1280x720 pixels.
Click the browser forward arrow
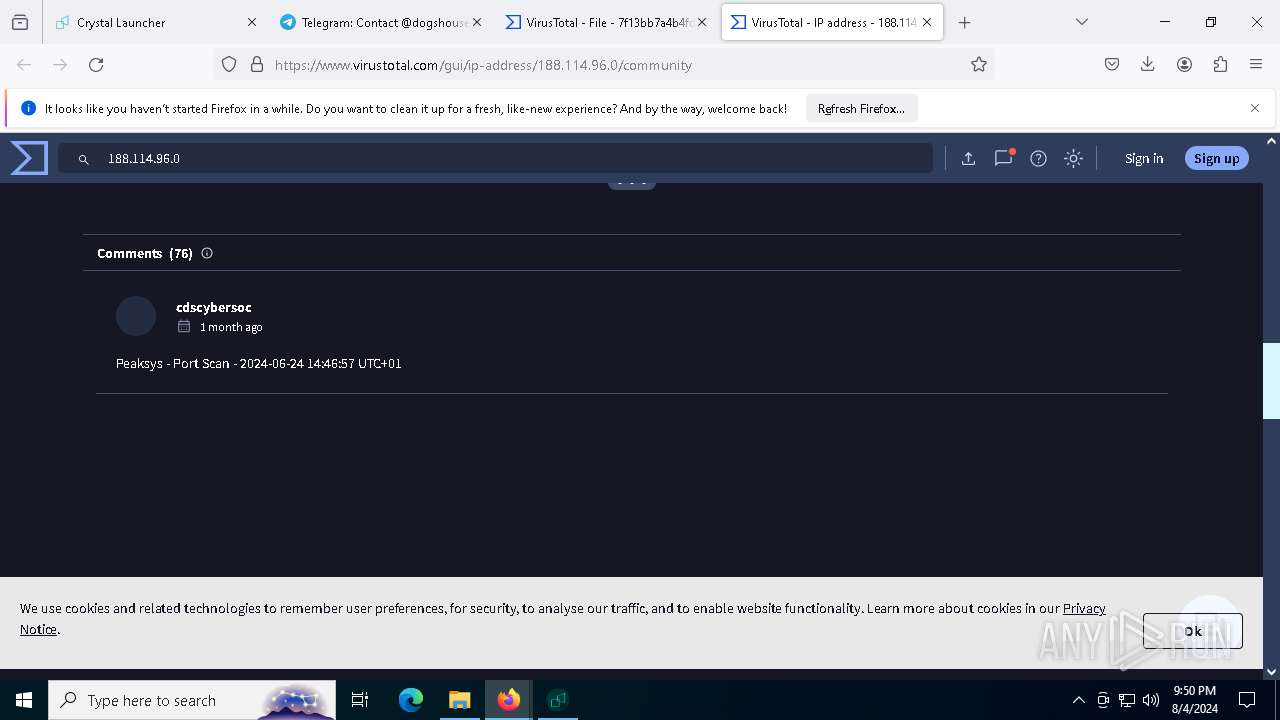tap(60, 64)
